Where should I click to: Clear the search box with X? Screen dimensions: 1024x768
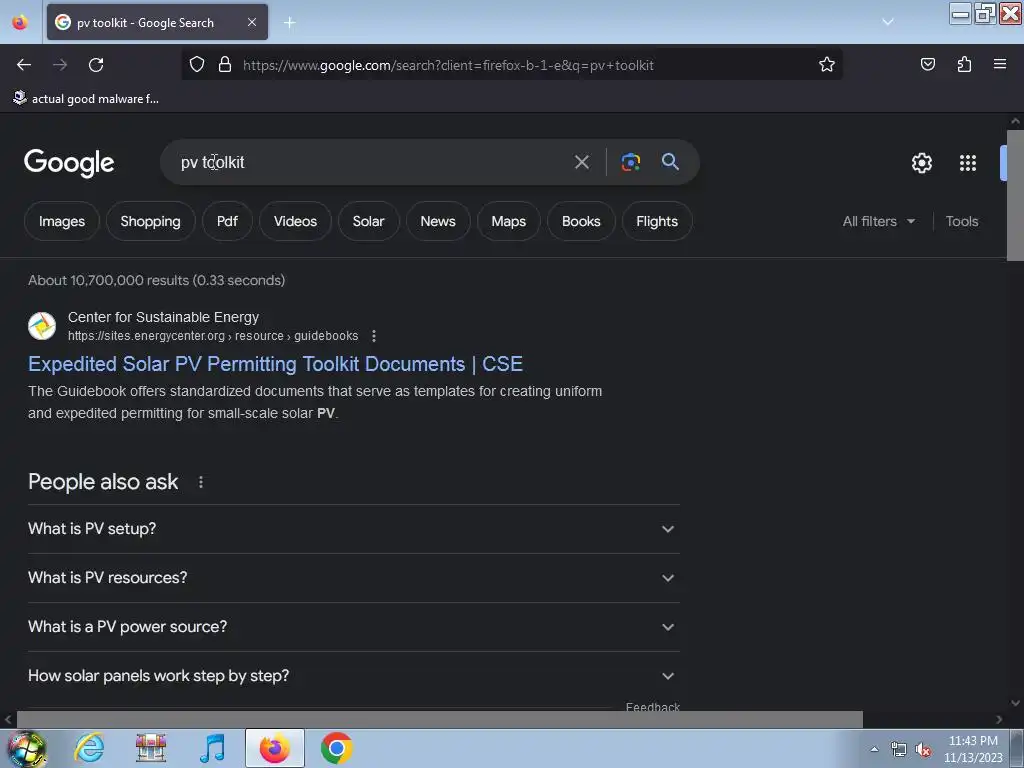pyautogui.click(x=581, y=162)
